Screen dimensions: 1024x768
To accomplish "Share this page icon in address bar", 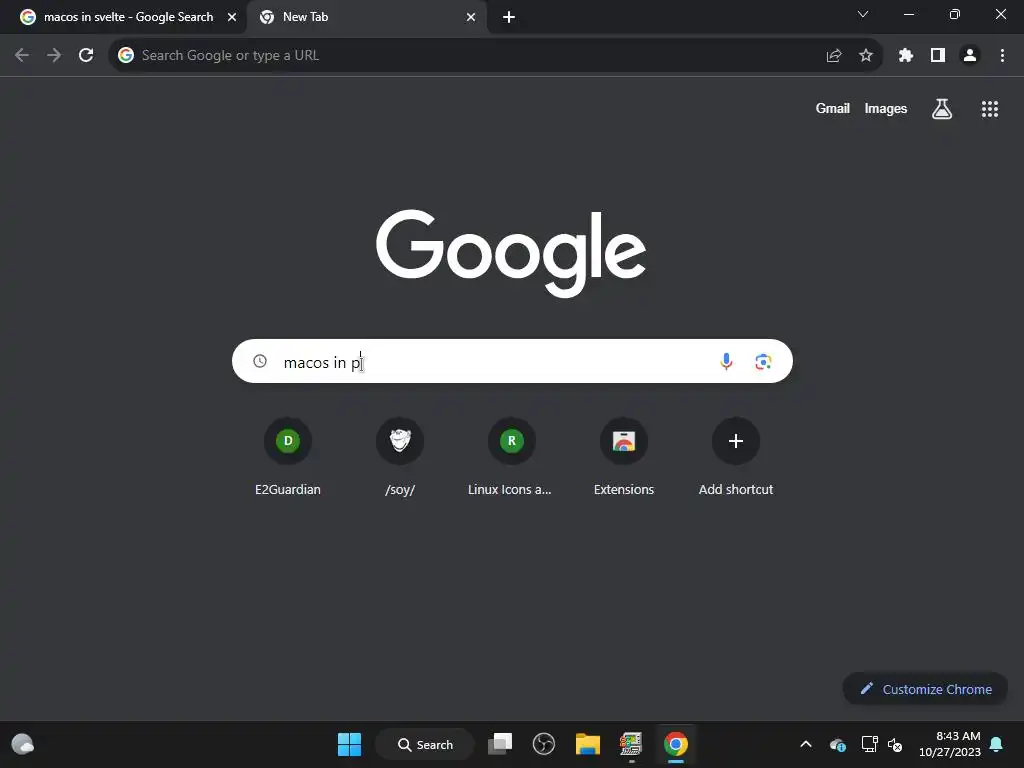I will click(833, 56).
